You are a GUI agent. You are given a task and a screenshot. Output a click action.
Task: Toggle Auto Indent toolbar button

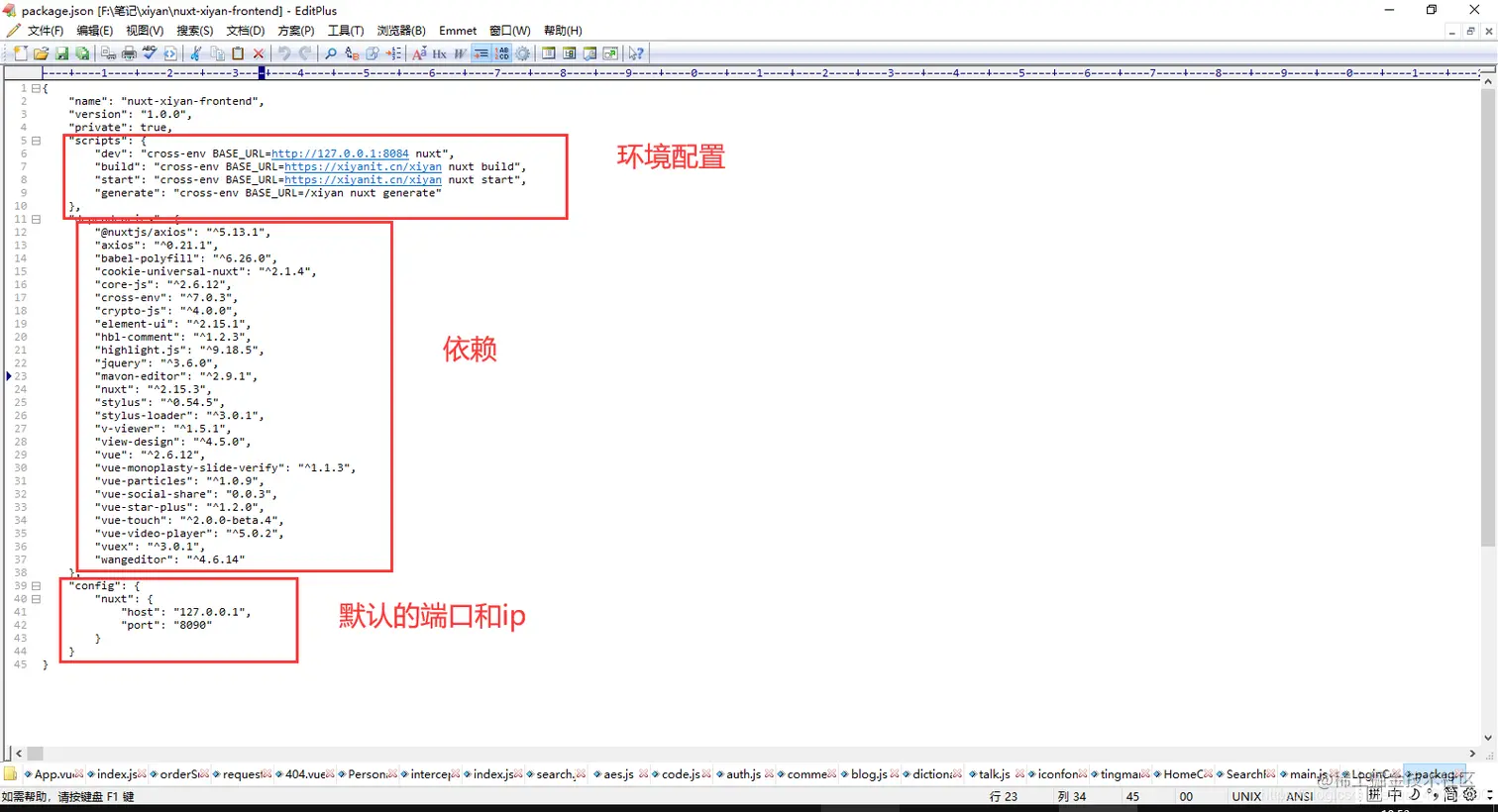(481, 53)
